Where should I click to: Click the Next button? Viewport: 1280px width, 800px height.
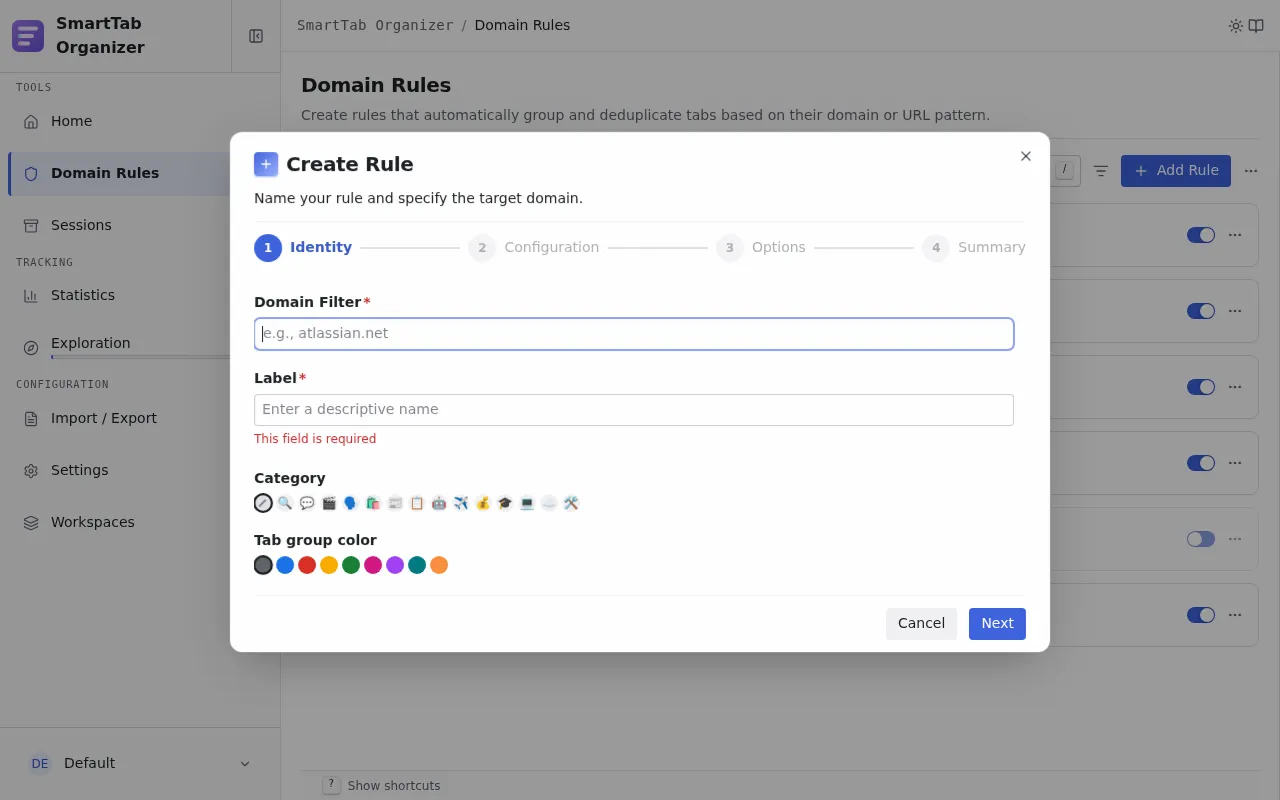tap(997, 624)
